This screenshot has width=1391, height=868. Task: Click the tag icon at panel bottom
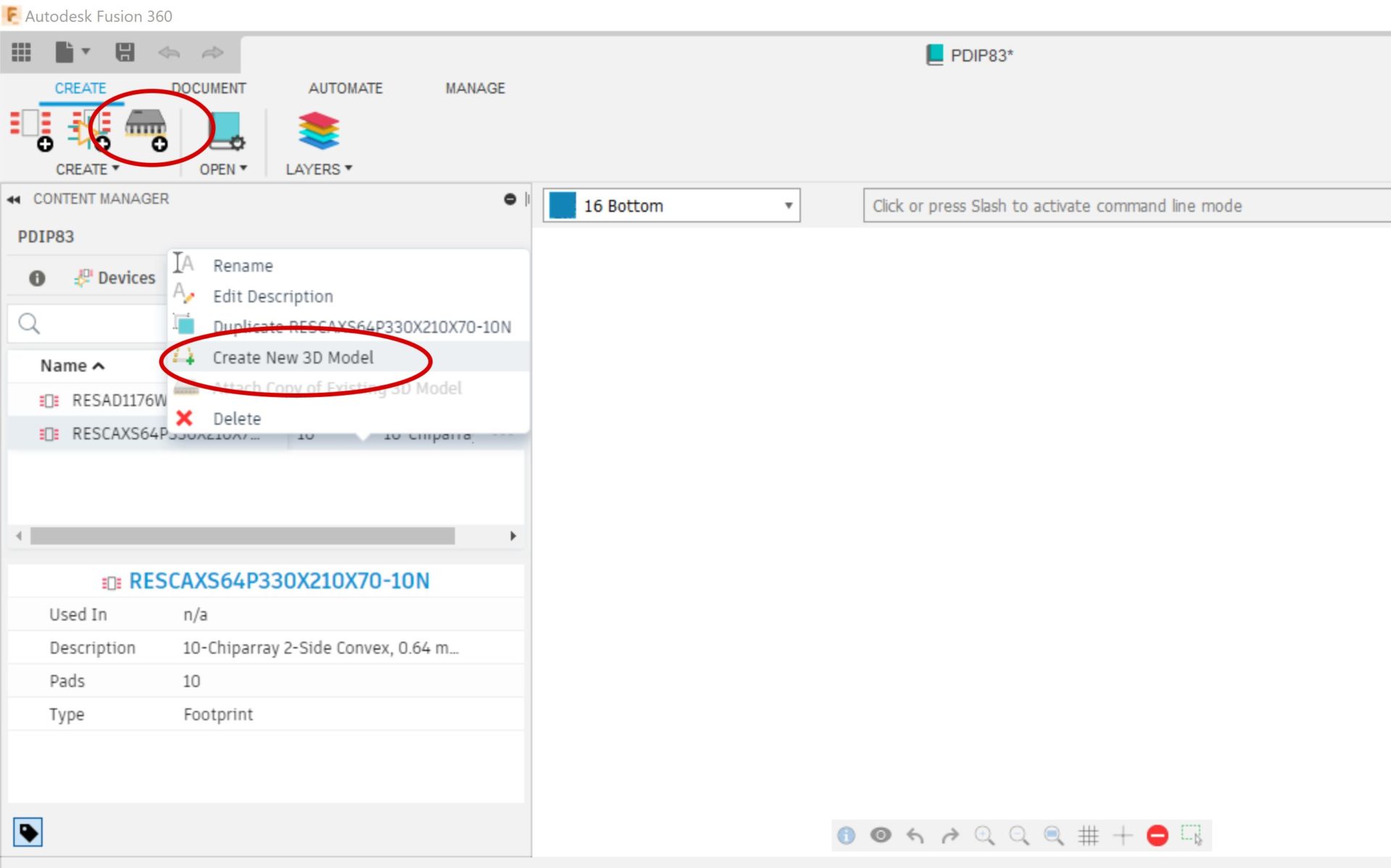[x=28, y=832]
